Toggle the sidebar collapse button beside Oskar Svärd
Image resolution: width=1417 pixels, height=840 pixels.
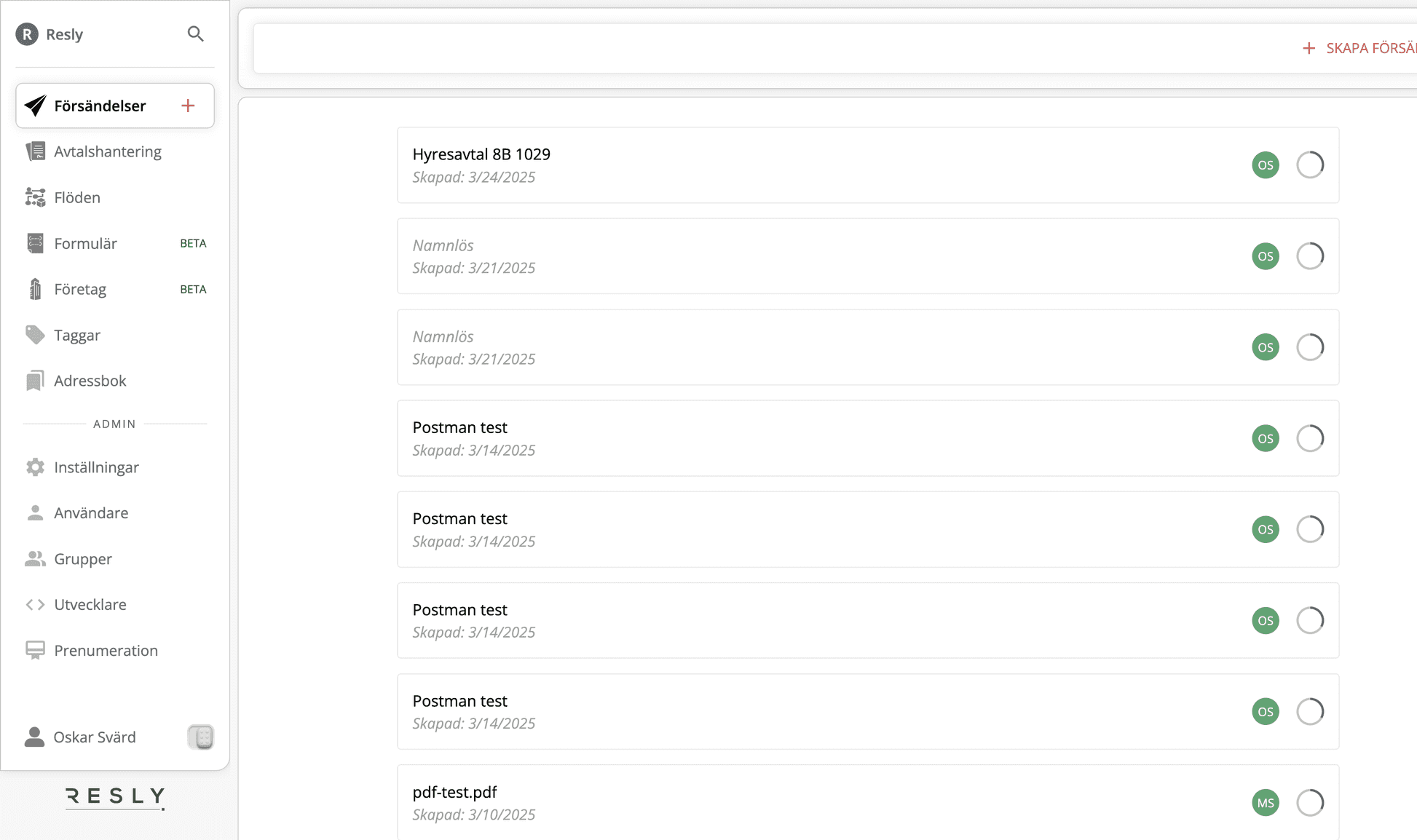201,737
